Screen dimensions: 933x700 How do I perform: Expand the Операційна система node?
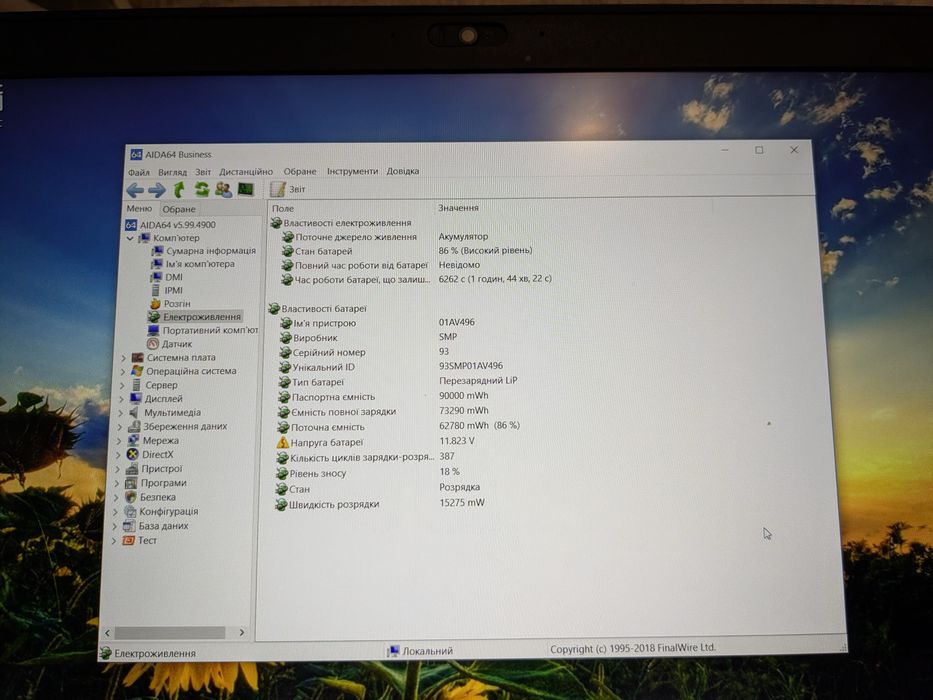pos(123,372)
